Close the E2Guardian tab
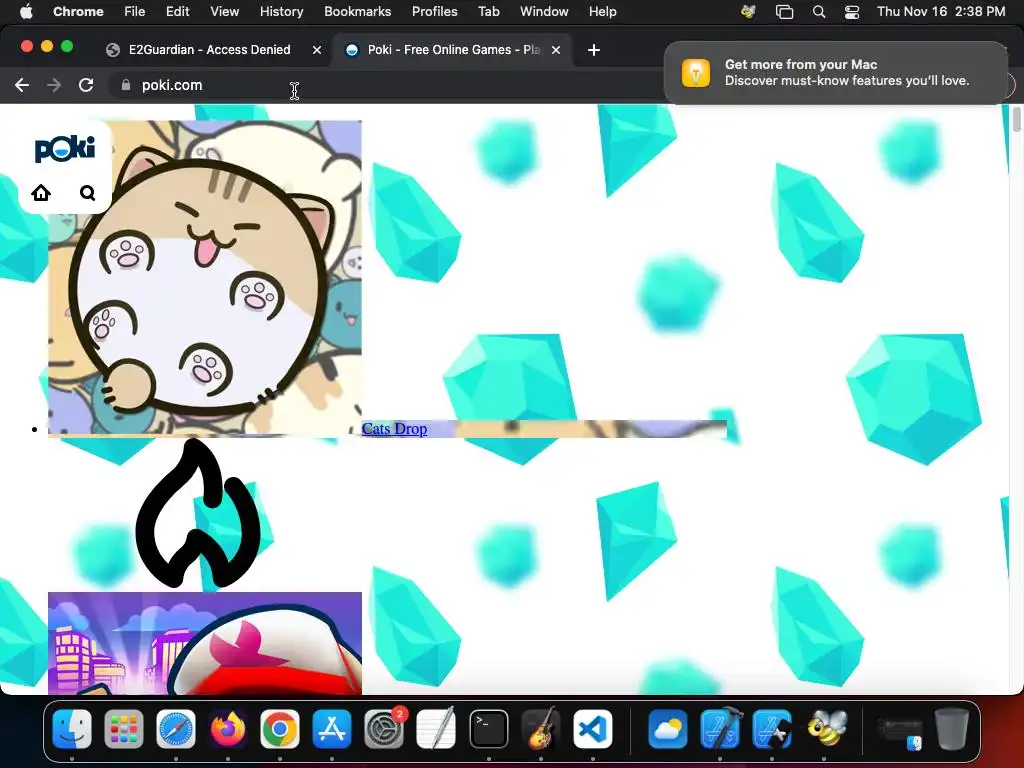The width and height of the screenshot is (1024, 768). point(317,50)
